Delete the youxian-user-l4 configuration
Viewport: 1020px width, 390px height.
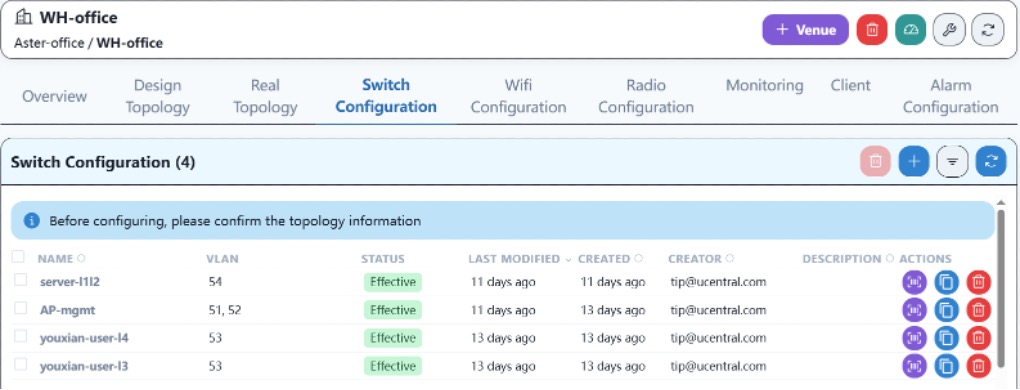pos(978,338)
